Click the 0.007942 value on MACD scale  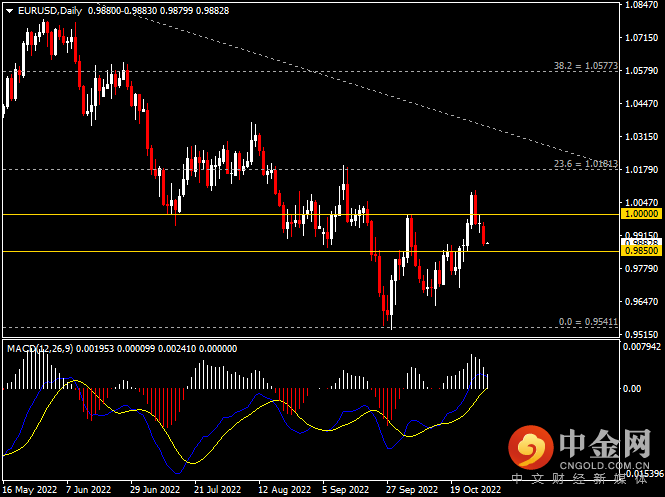tap(641, 347)
